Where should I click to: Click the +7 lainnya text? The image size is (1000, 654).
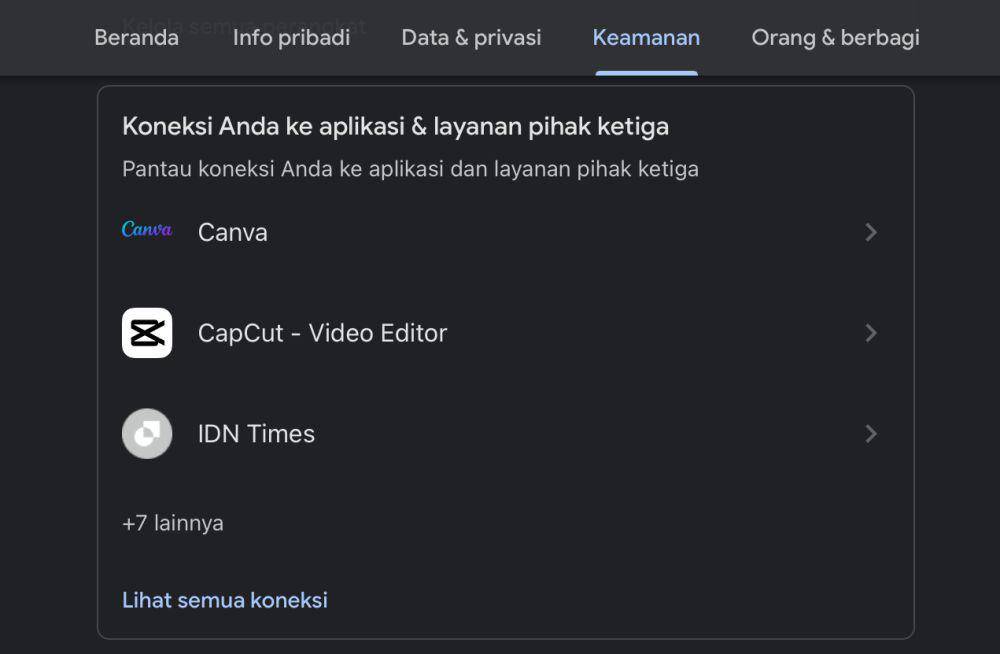point(173,523)
